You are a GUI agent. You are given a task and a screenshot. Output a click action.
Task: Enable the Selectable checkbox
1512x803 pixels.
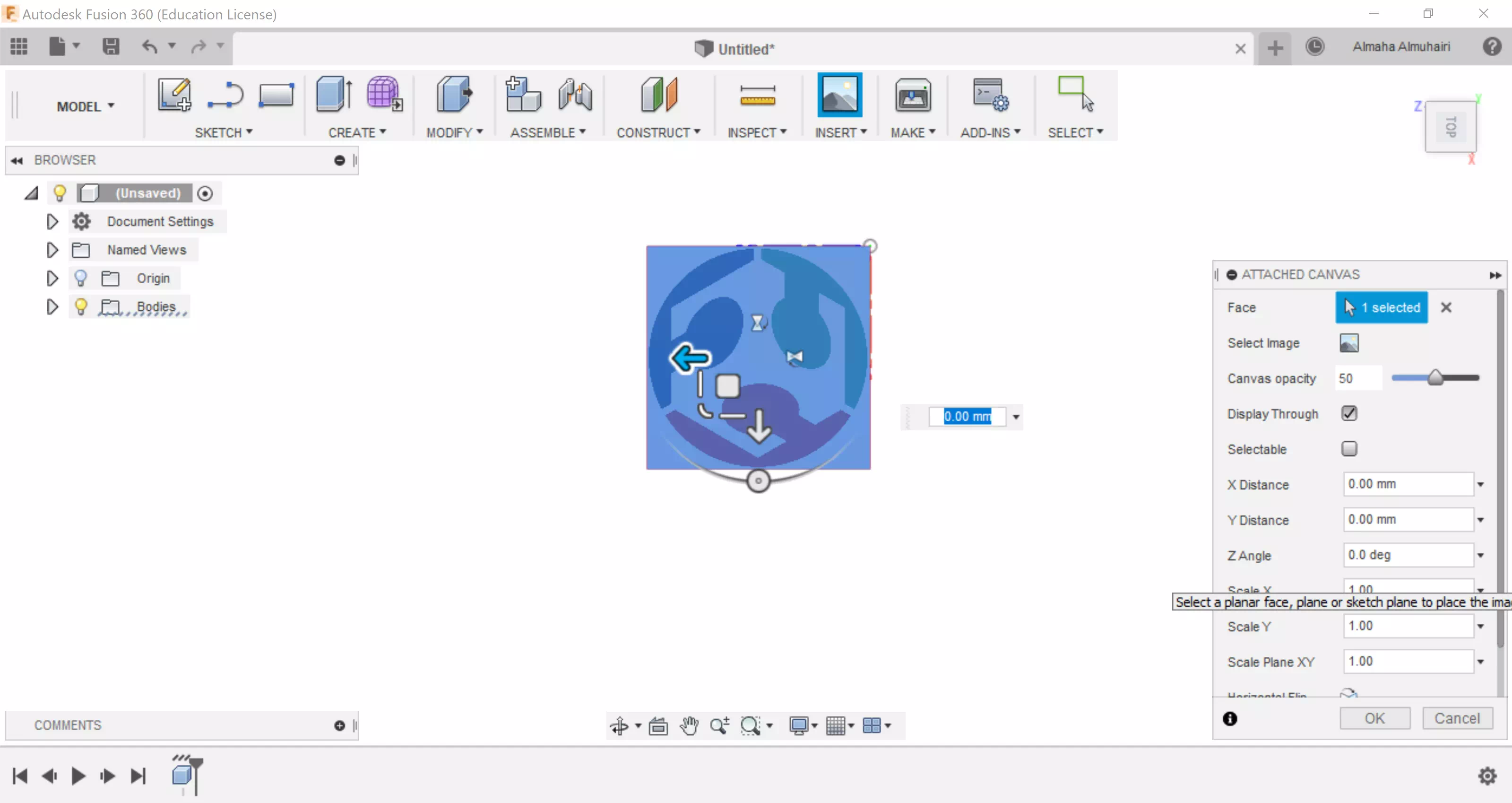[x=1349, y=448]
